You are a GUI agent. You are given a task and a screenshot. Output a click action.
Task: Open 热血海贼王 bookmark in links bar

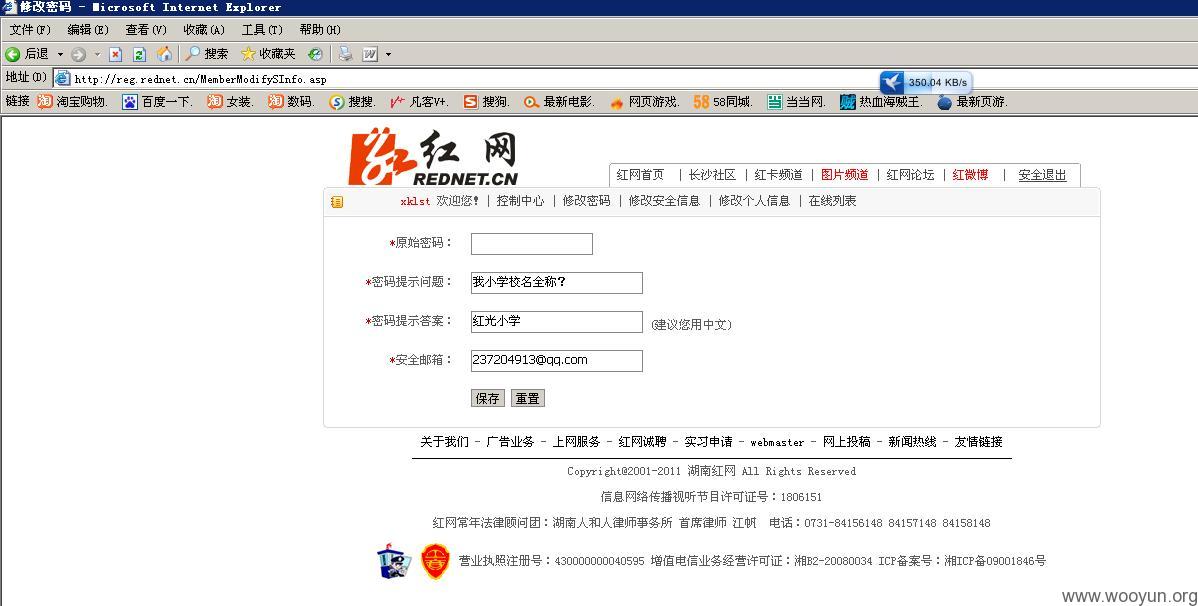(881, 102)
